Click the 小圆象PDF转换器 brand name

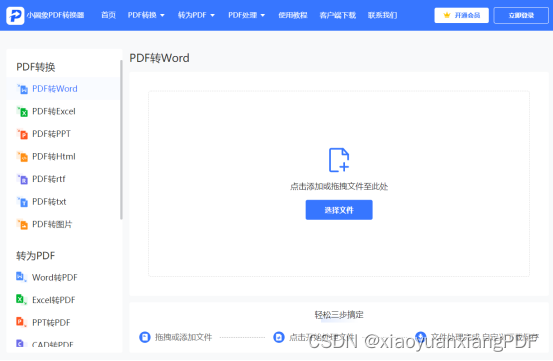coord(55,15)
